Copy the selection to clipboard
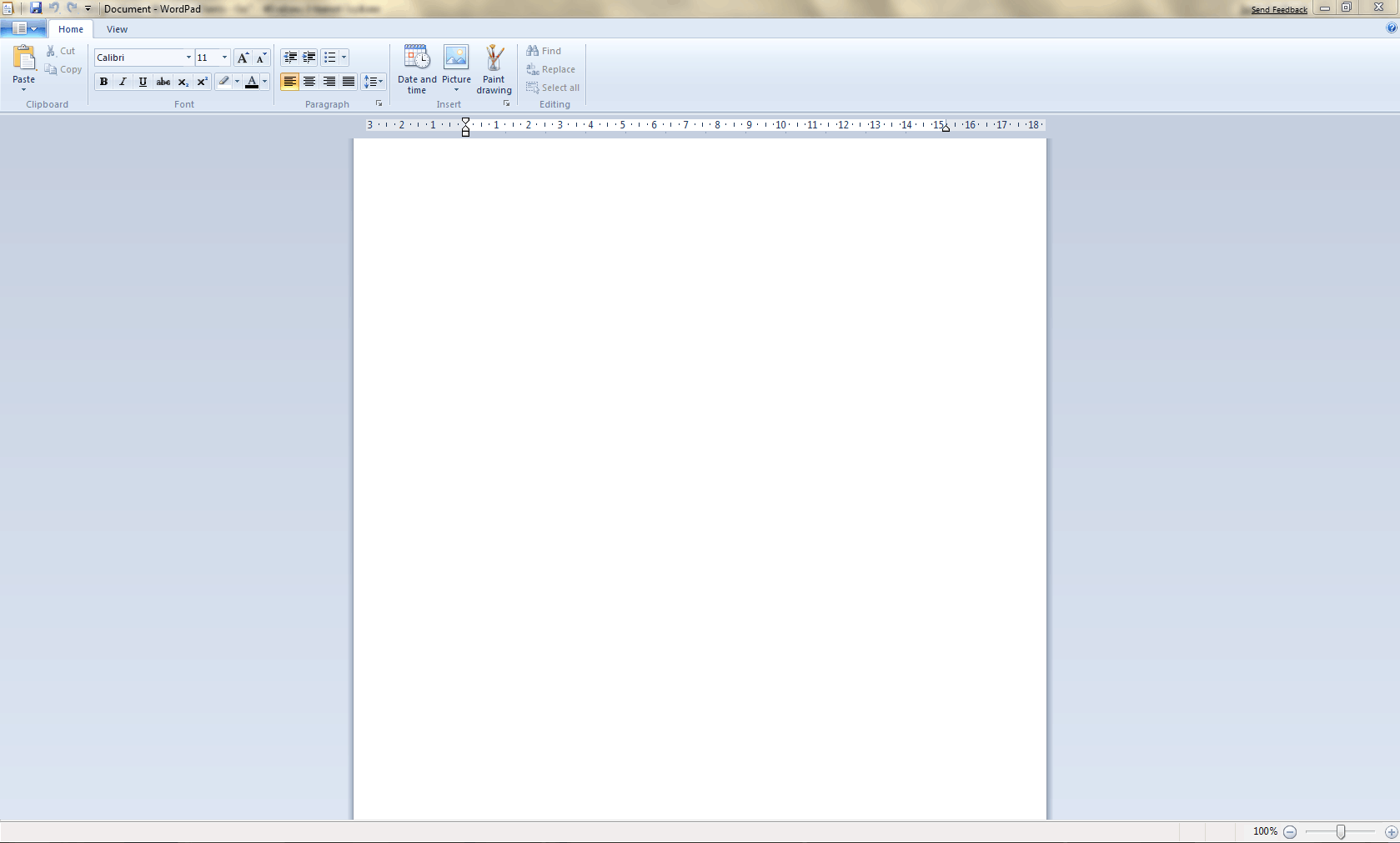 pyautogui.click(x=63, y=69)
